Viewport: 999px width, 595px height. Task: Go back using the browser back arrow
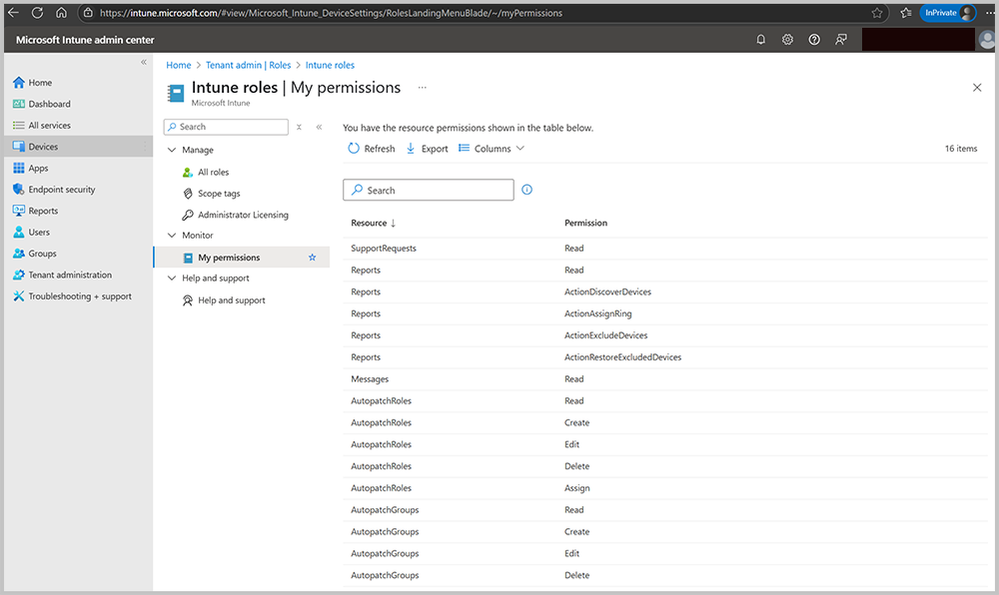(13, 13)
